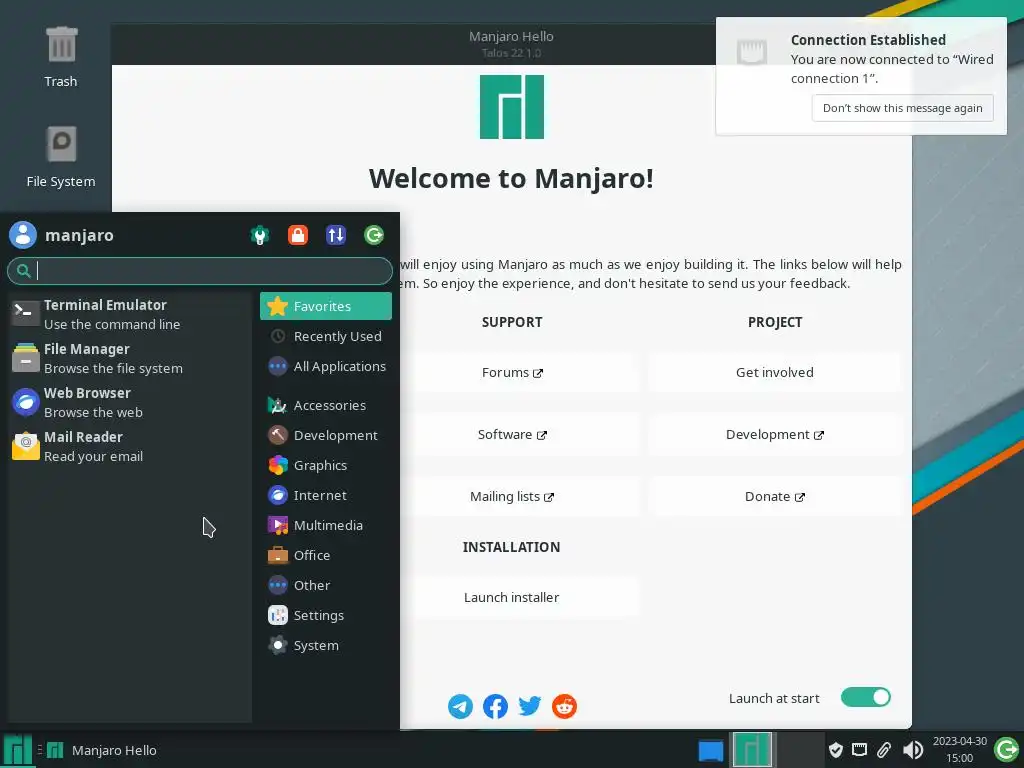The image size is (1024, 768).
Task: Open the Office category
Action: 326,556
